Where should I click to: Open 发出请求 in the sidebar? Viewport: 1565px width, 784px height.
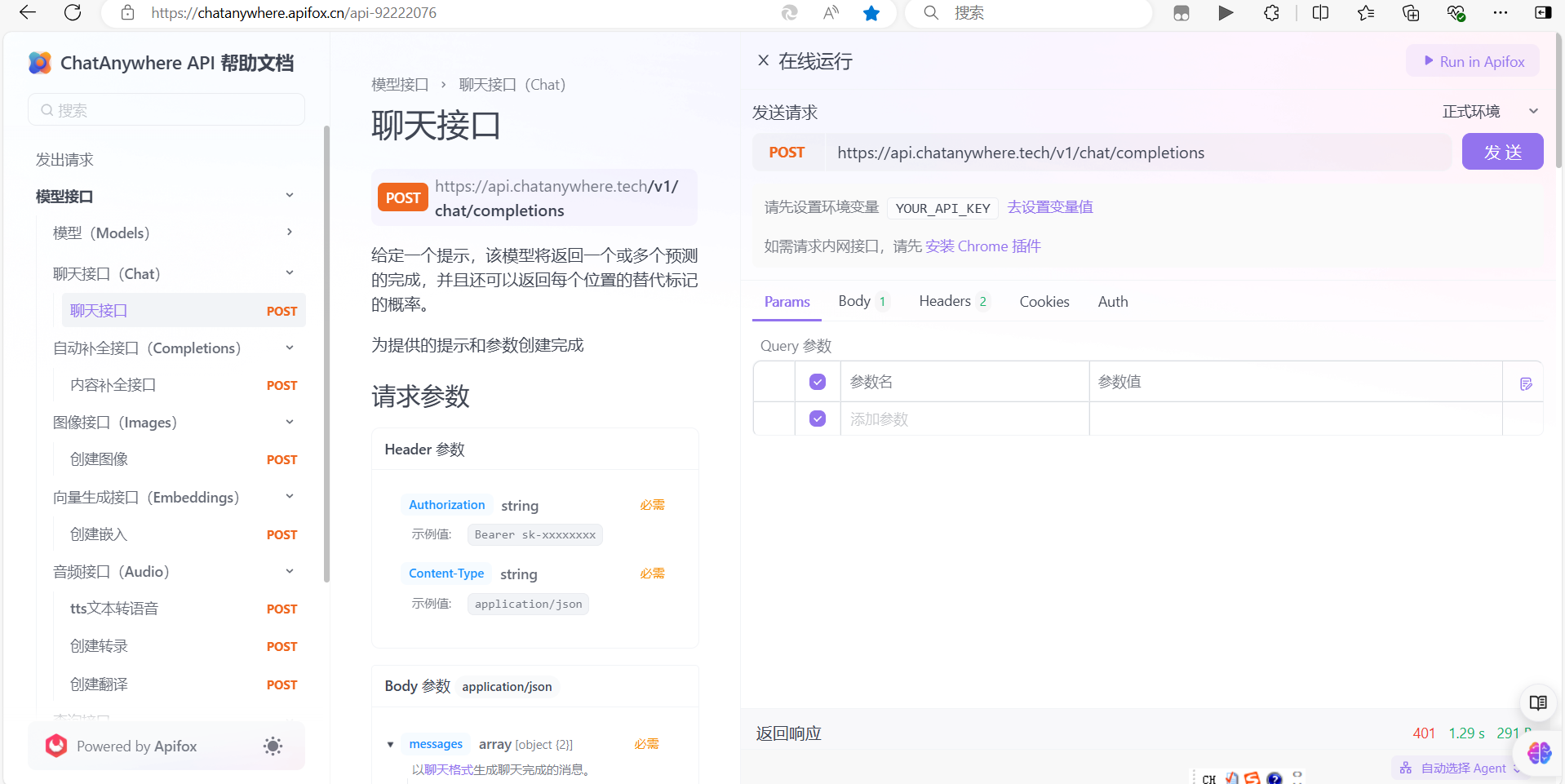click(x=64, y=160)
